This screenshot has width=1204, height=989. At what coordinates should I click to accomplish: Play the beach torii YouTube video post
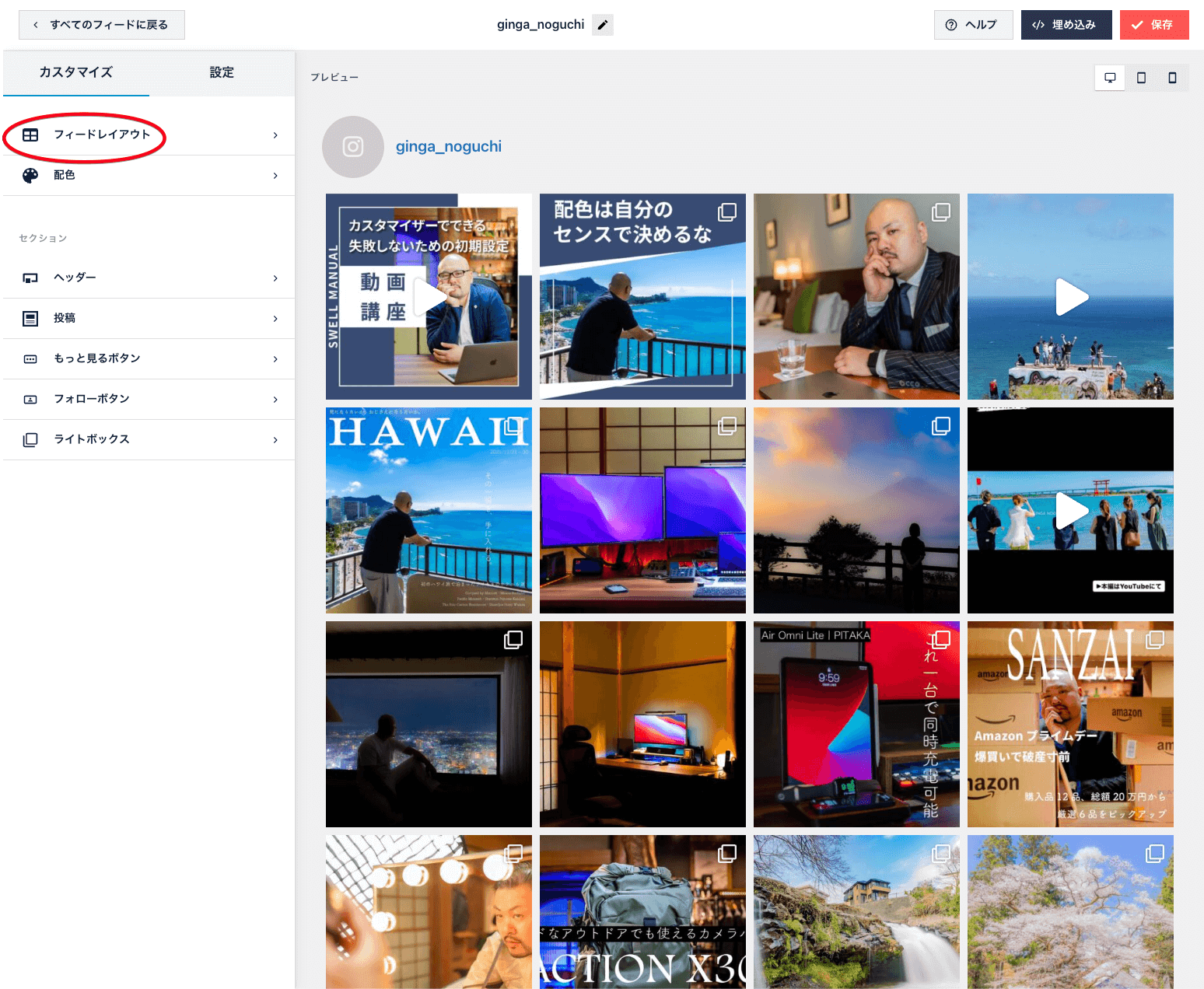1070,511
